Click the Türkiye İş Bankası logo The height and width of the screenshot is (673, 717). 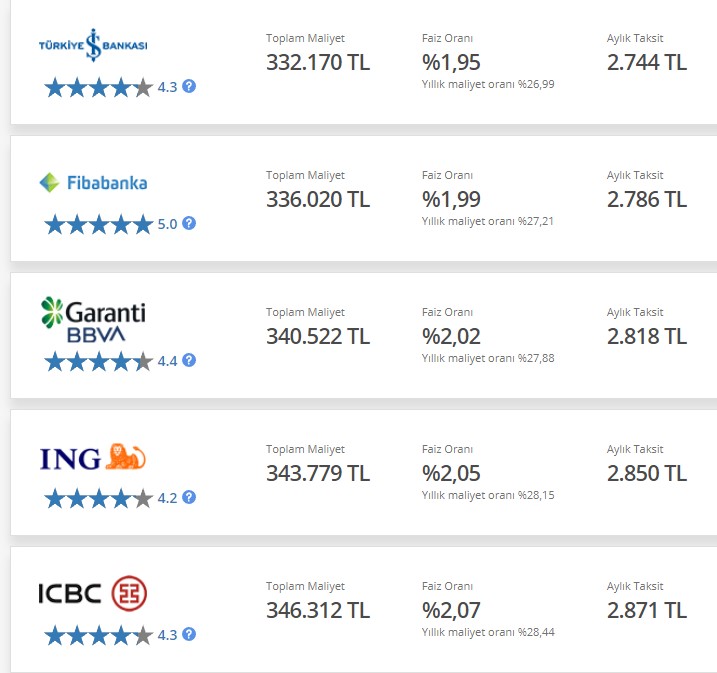(93, 45)
